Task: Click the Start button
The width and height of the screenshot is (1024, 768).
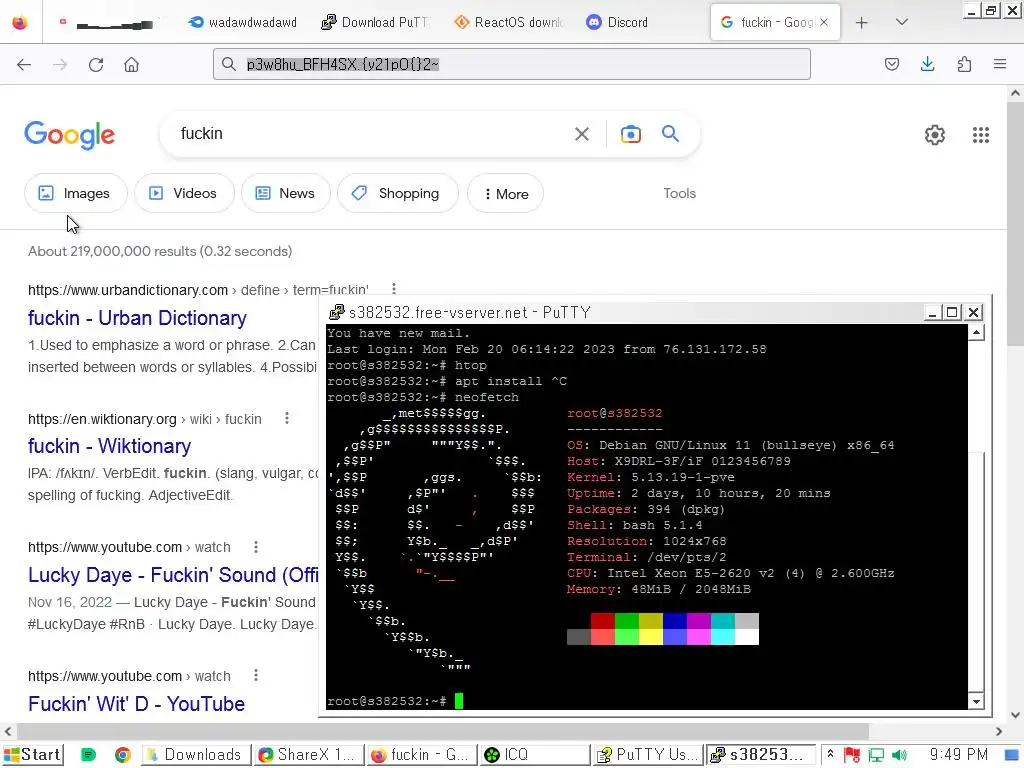Action: click(x=33, y=755)
